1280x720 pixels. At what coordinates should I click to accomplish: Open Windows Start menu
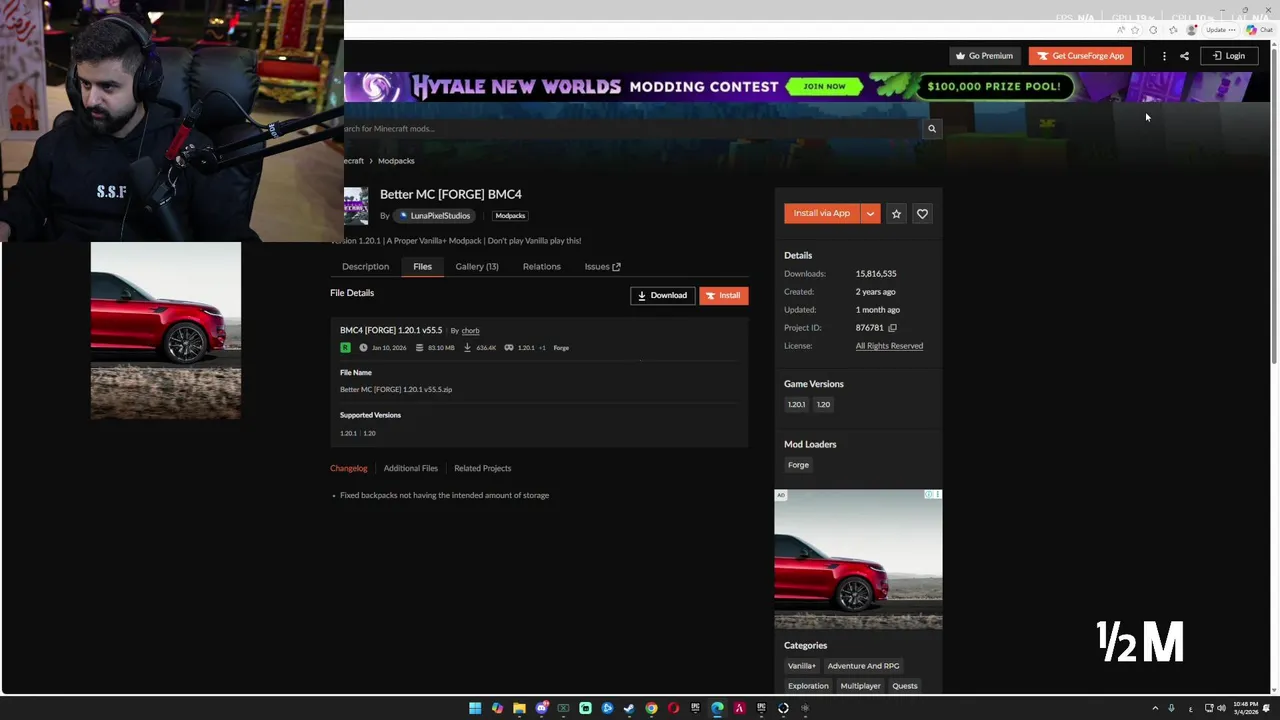click(x=475, y=708)
